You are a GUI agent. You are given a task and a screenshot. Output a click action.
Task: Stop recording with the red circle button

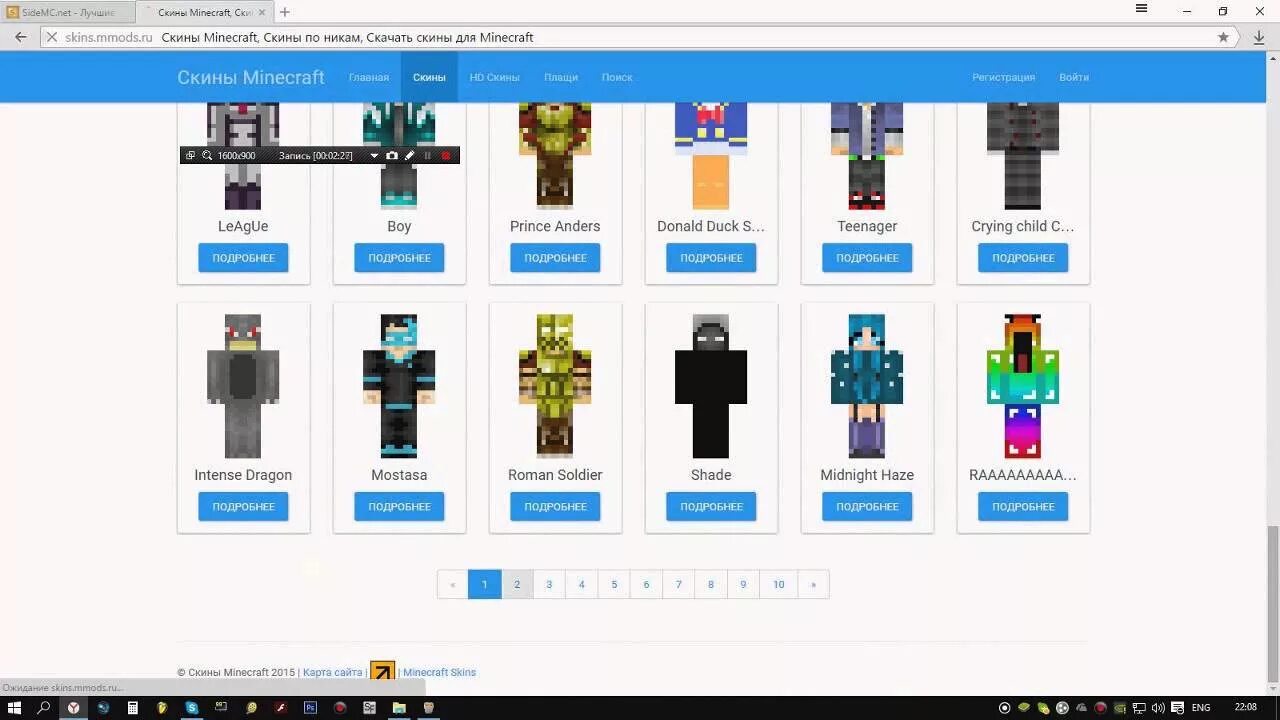[x=446, y=155]
